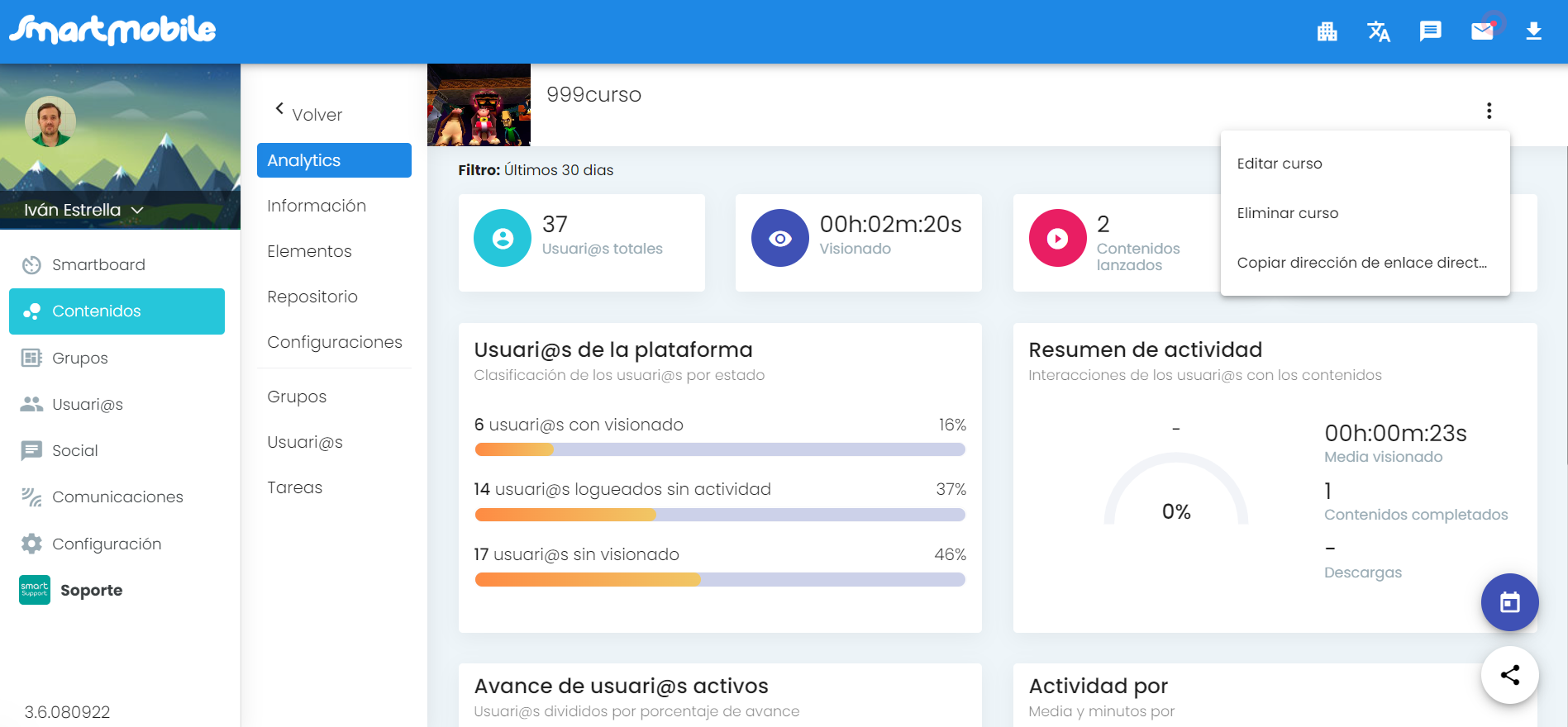1568x727 pixels.
Task: Select Editar curso from the menu
Action: [1279, 164]
